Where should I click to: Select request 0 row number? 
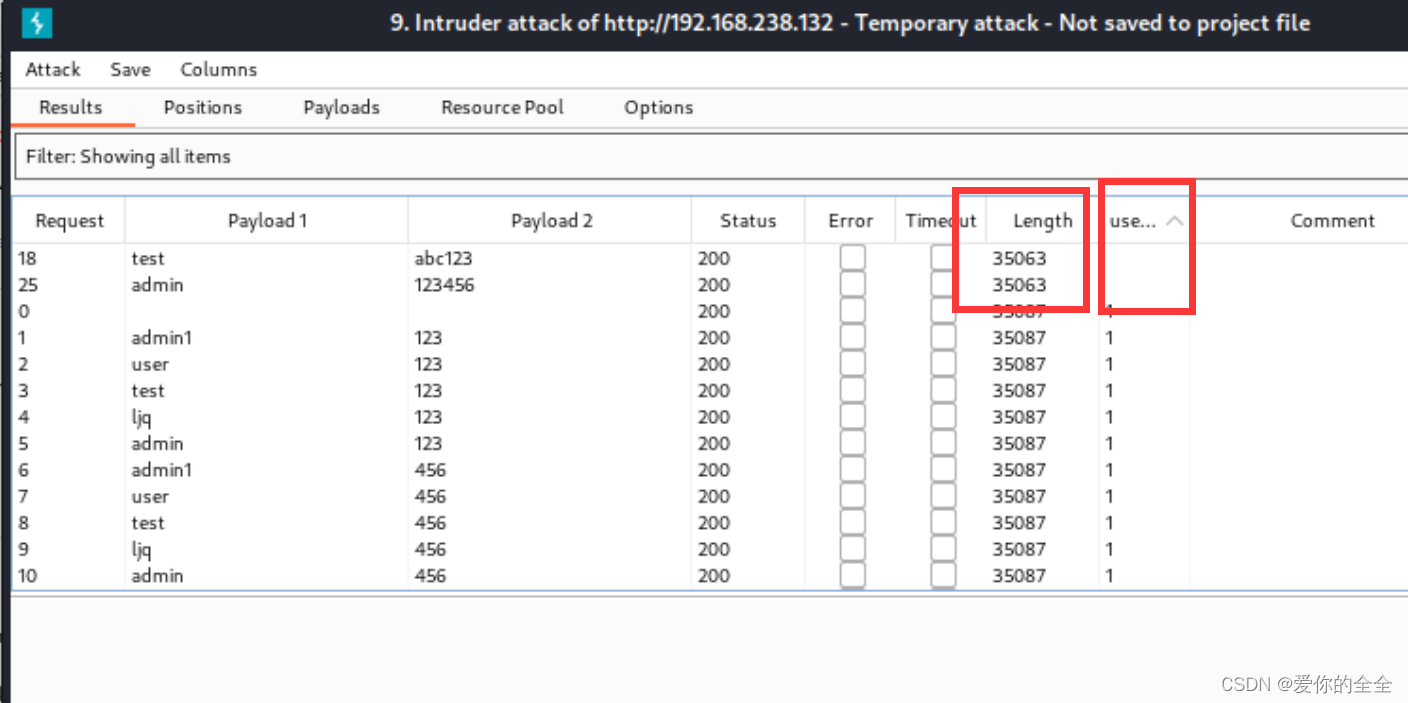click(x=23, y=311)
